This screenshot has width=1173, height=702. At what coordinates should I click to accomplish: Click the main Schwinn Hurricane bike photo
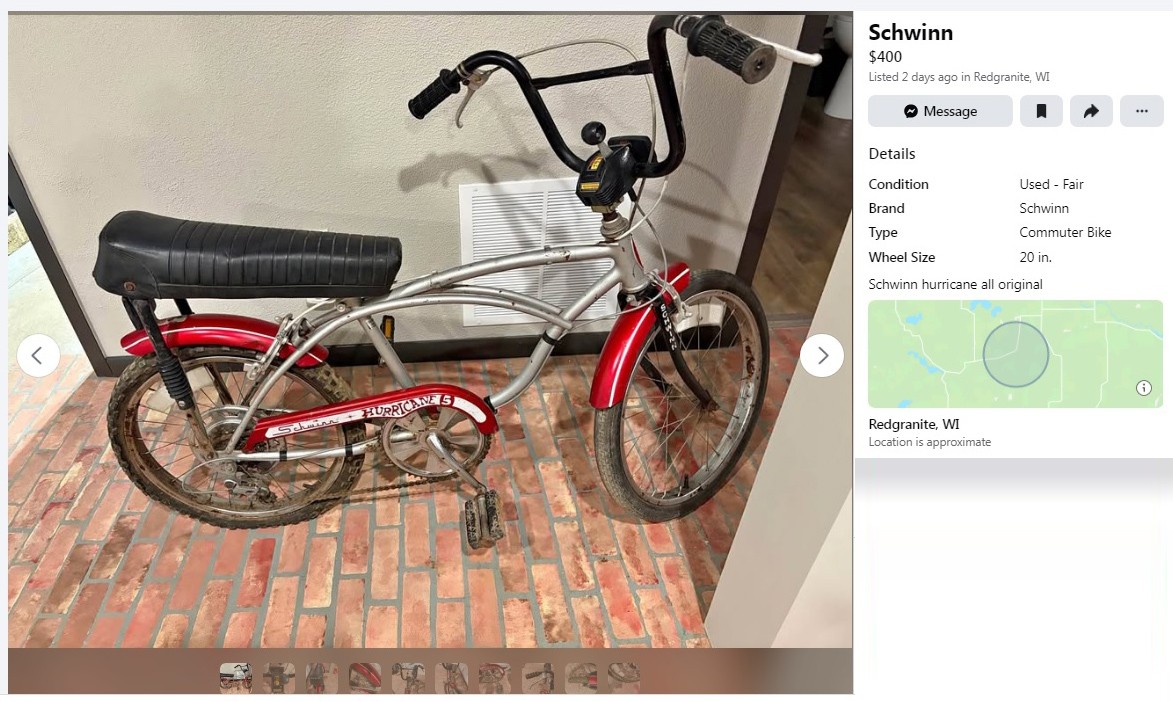pyautogui.click(x=430, y=329)
